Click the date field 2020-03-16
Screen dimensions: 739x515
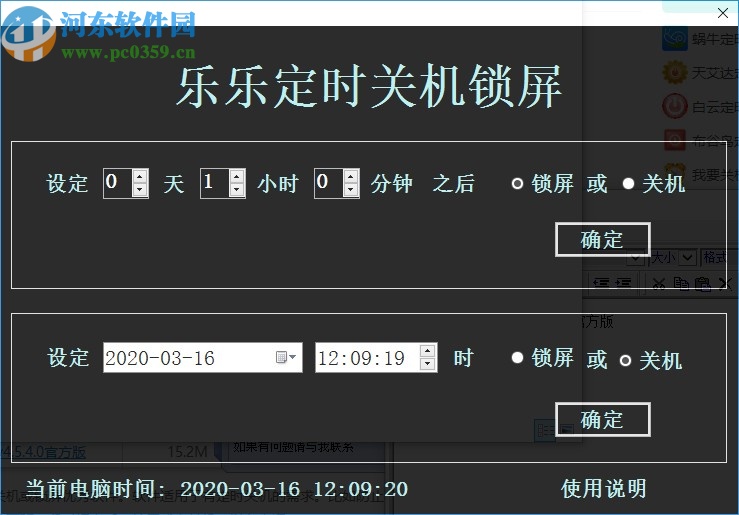coord(203,358)
